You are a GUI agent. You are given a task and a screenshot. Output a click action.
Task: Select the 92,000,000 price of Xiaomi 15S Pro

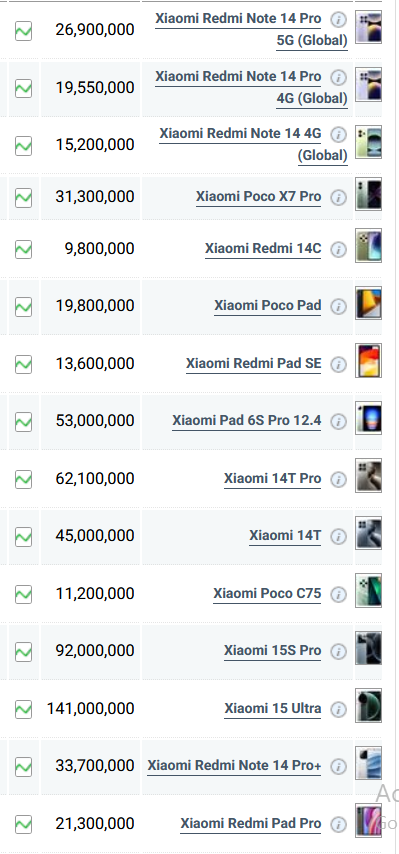tap(95, 651)
